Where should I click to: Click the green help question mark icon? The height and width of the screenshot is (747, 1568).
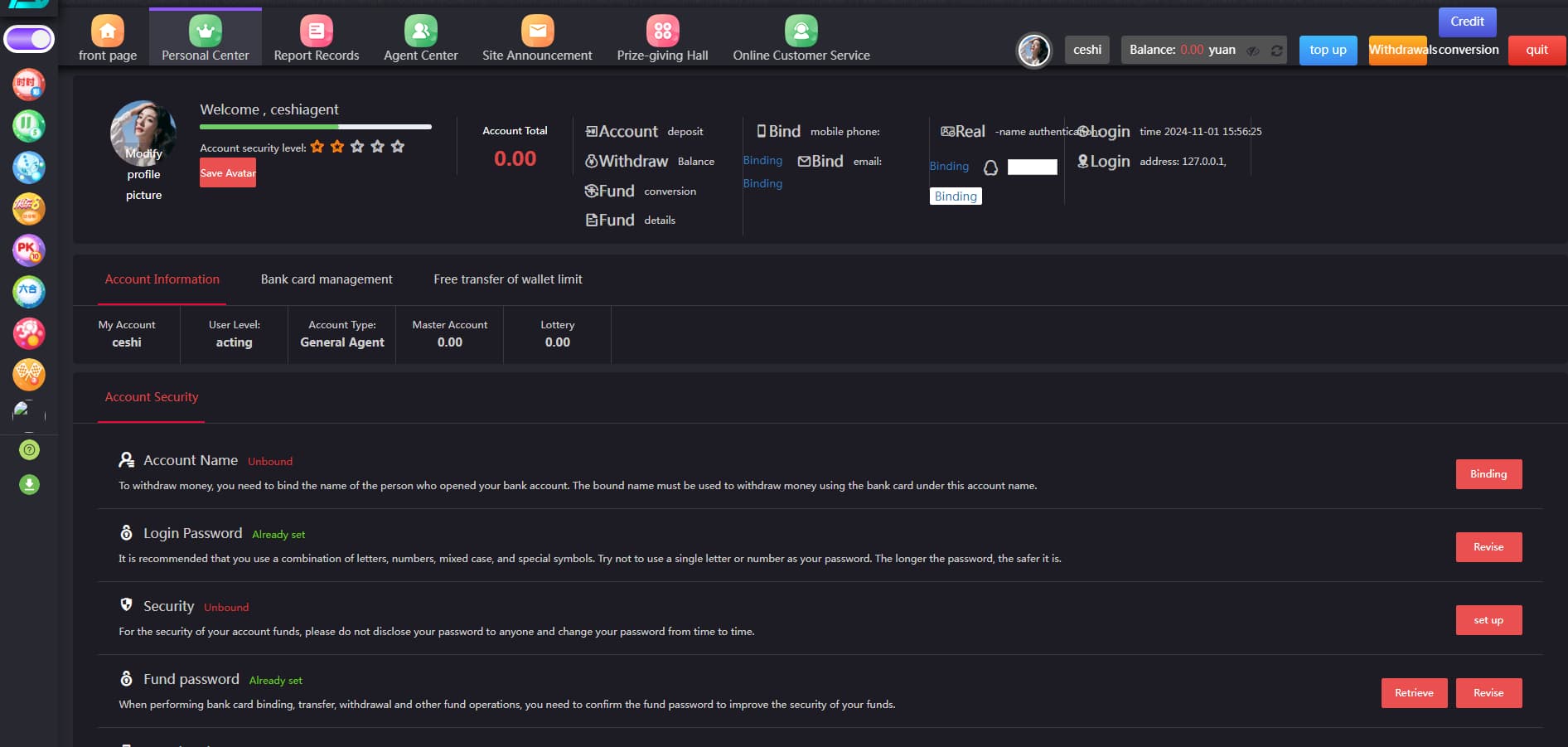[x=29, y=450]
